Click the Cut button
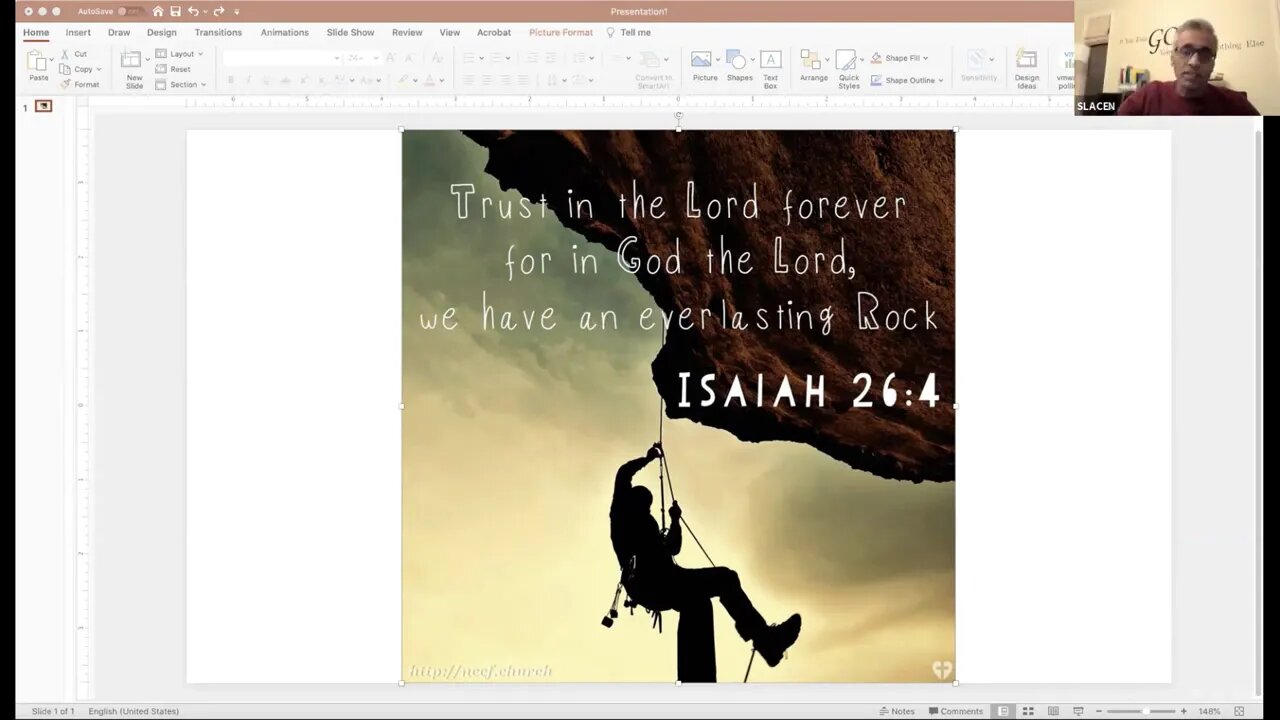1280x720 pixels. coord(74,54)
